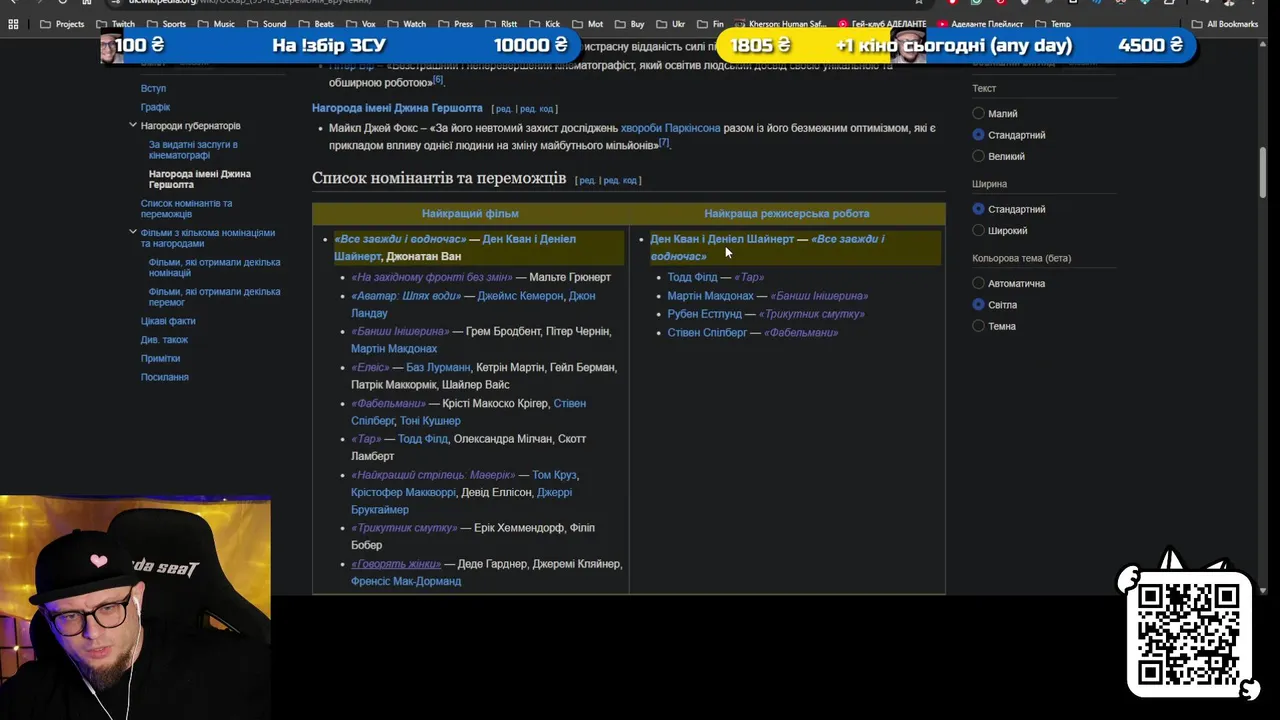The height and width of the screenshot is (720, 1280).
Task: Click the QR code overlay
Action: (x=1189, y=633)
